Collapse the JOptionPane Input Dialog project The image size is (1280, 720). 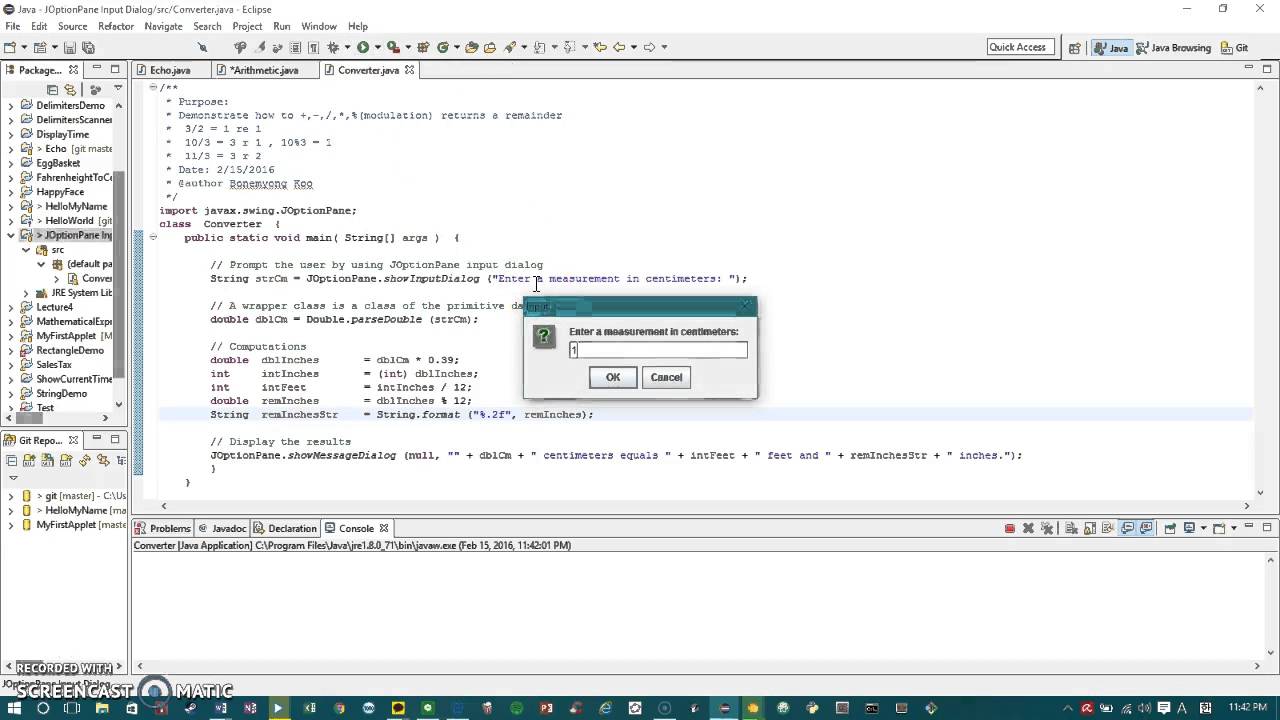(x=11, y=235)
